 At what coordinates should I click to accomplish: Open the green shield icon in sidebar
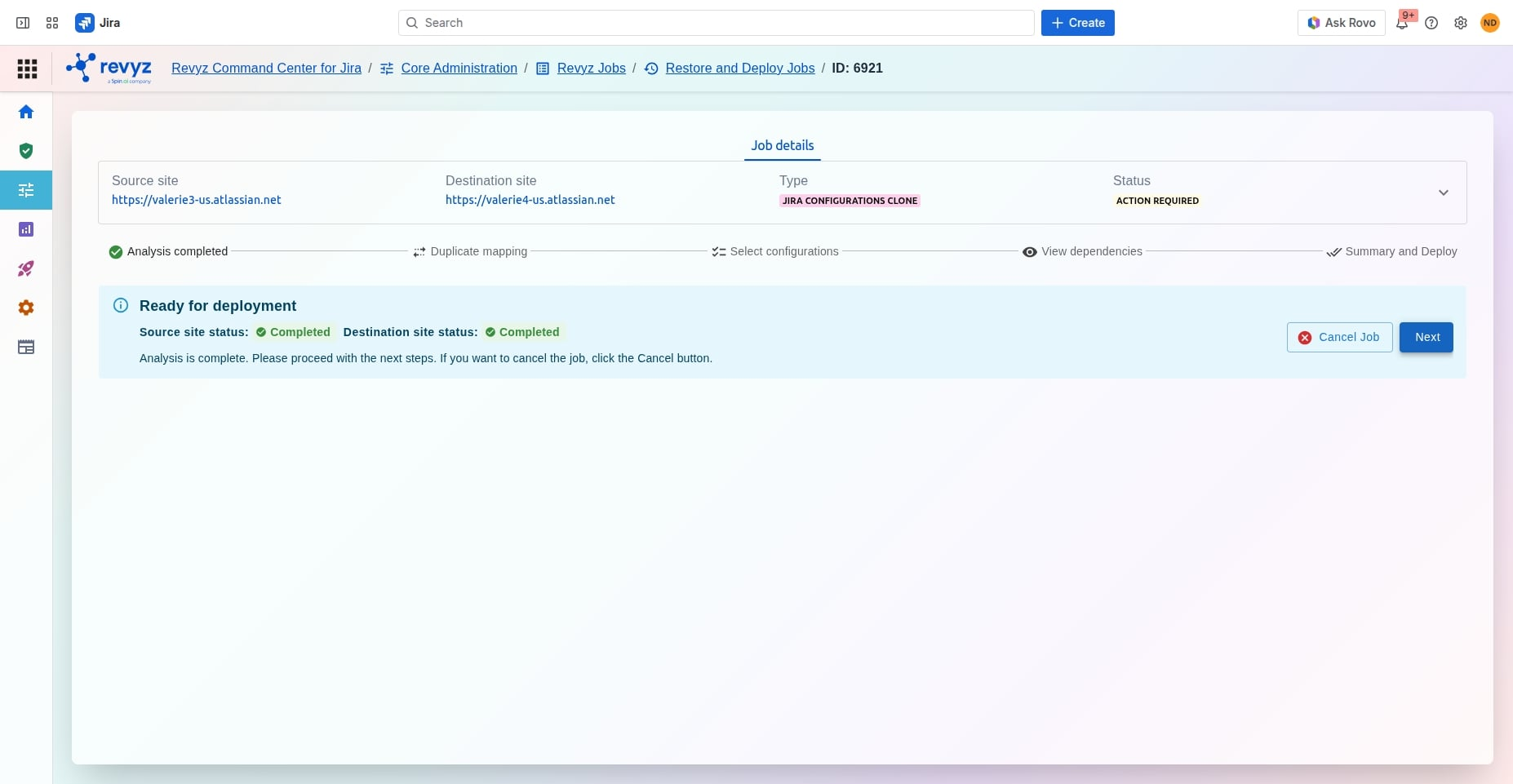coord(26,151)
